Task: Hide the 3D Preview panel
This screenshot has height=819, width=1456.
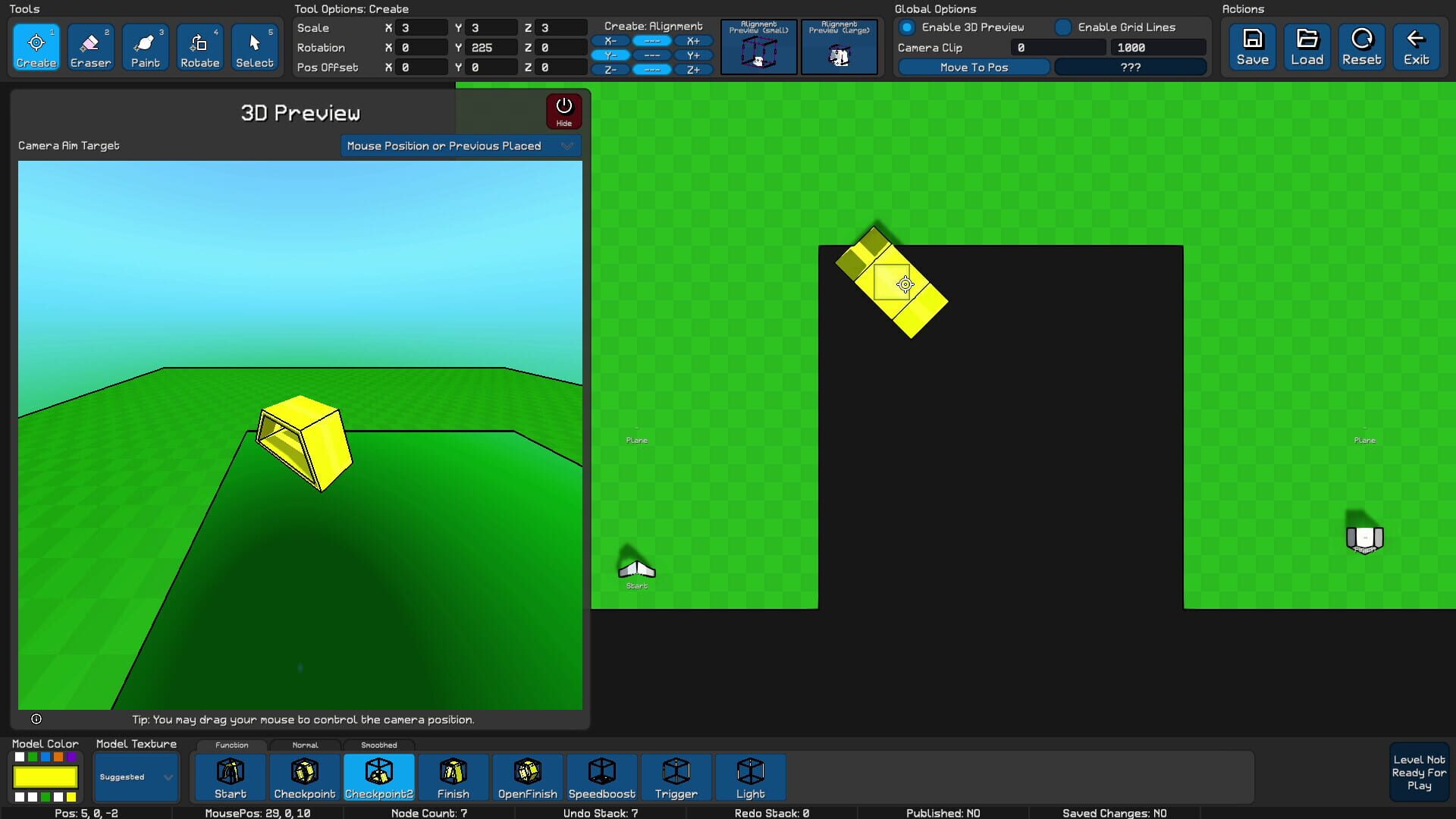Action: tap(563, 111)
